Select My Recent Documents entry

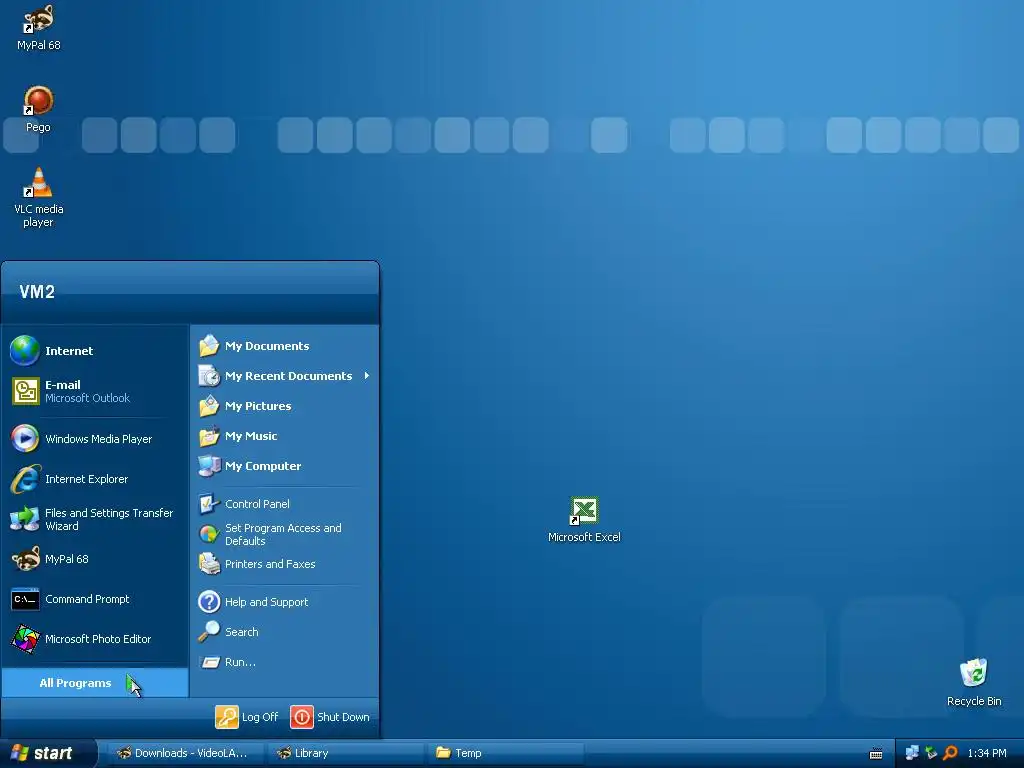click(285, 376)
